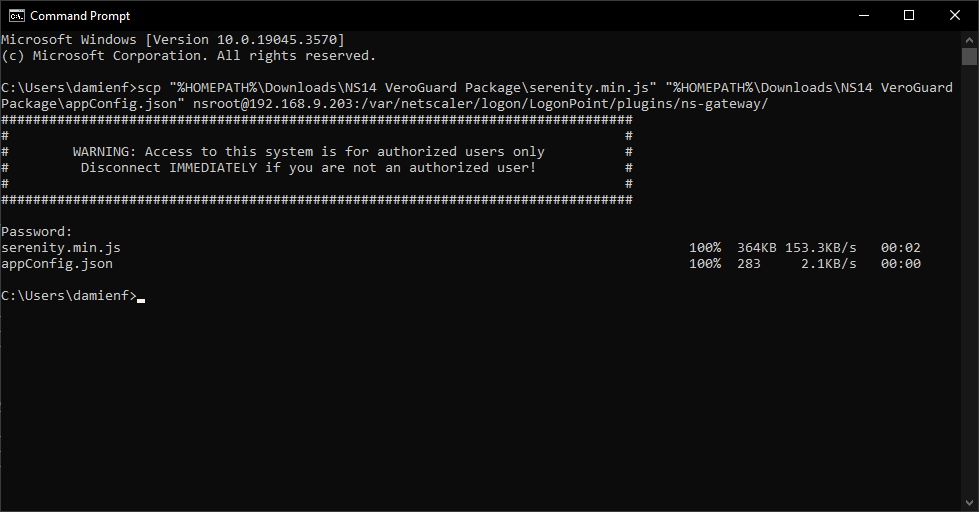Screen dimensions: 979x512
Task: Click the appConfig.json filename in the output
Action: pyautogui.click(x=57, y=264)
